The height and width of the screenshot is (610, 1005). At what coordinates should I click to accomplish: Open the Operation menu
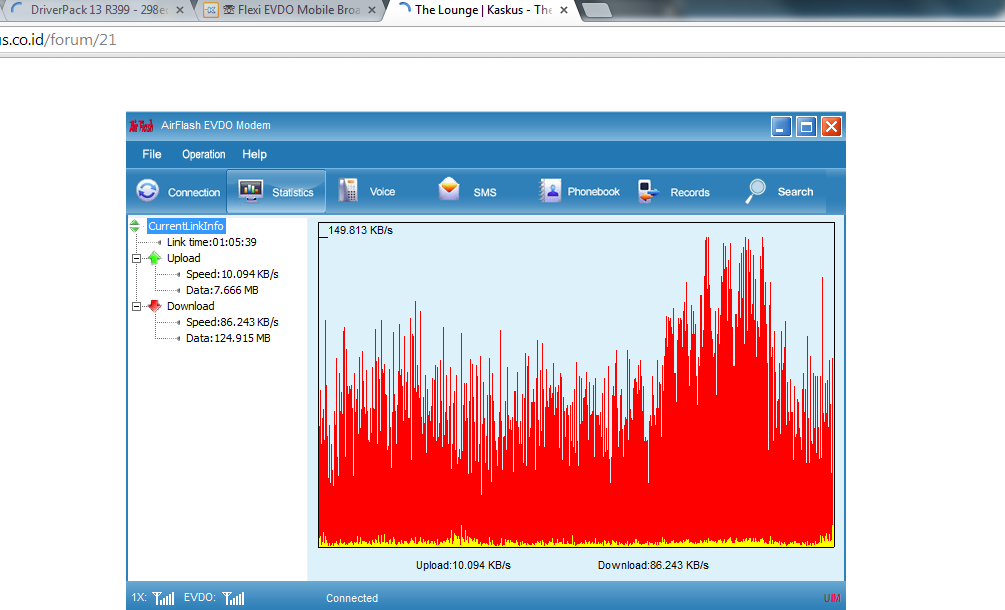point(204,154)
